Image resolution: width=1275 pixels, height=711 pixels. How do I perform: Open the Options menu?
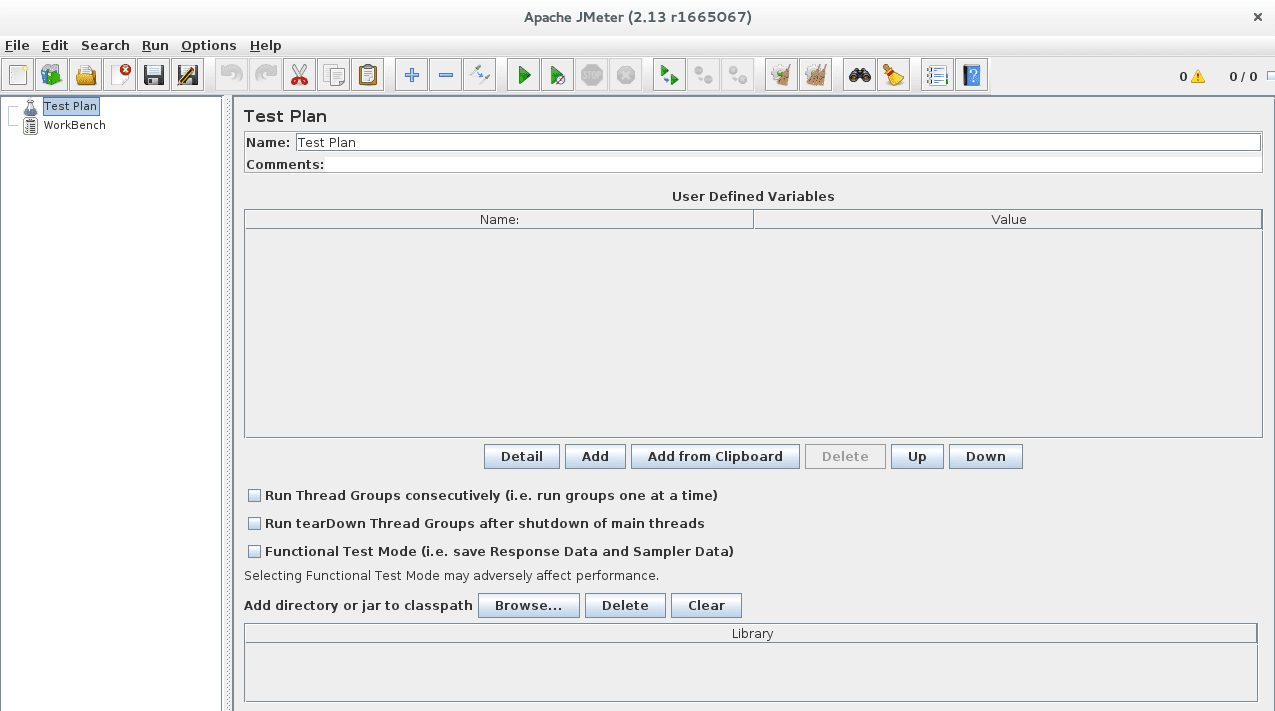coord(209,45)
